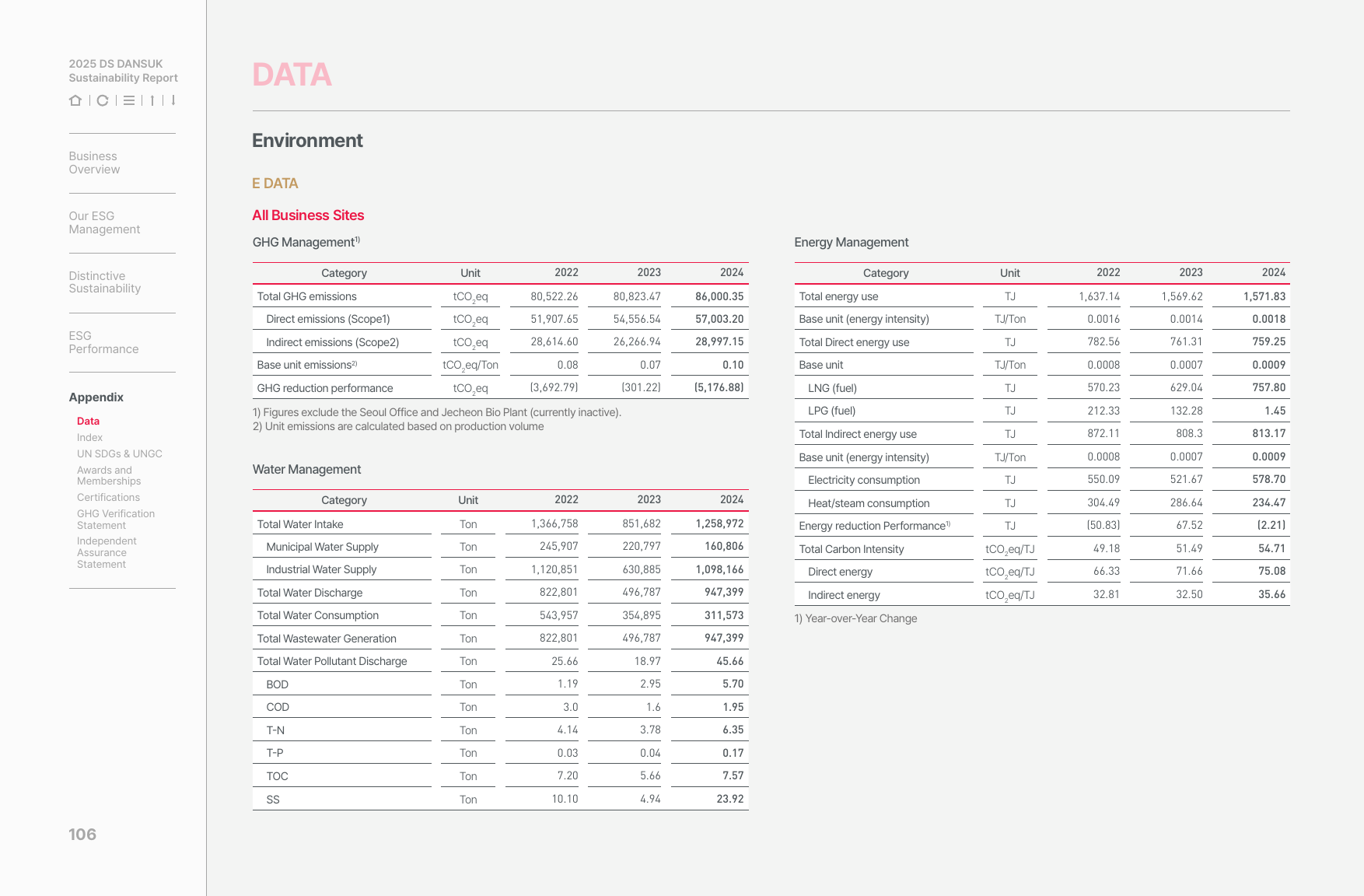Image resolution: width=1364 pixels, height=896 pixels.
Task: Open UN SDGs & UNGC link
Action: (119, 453)
